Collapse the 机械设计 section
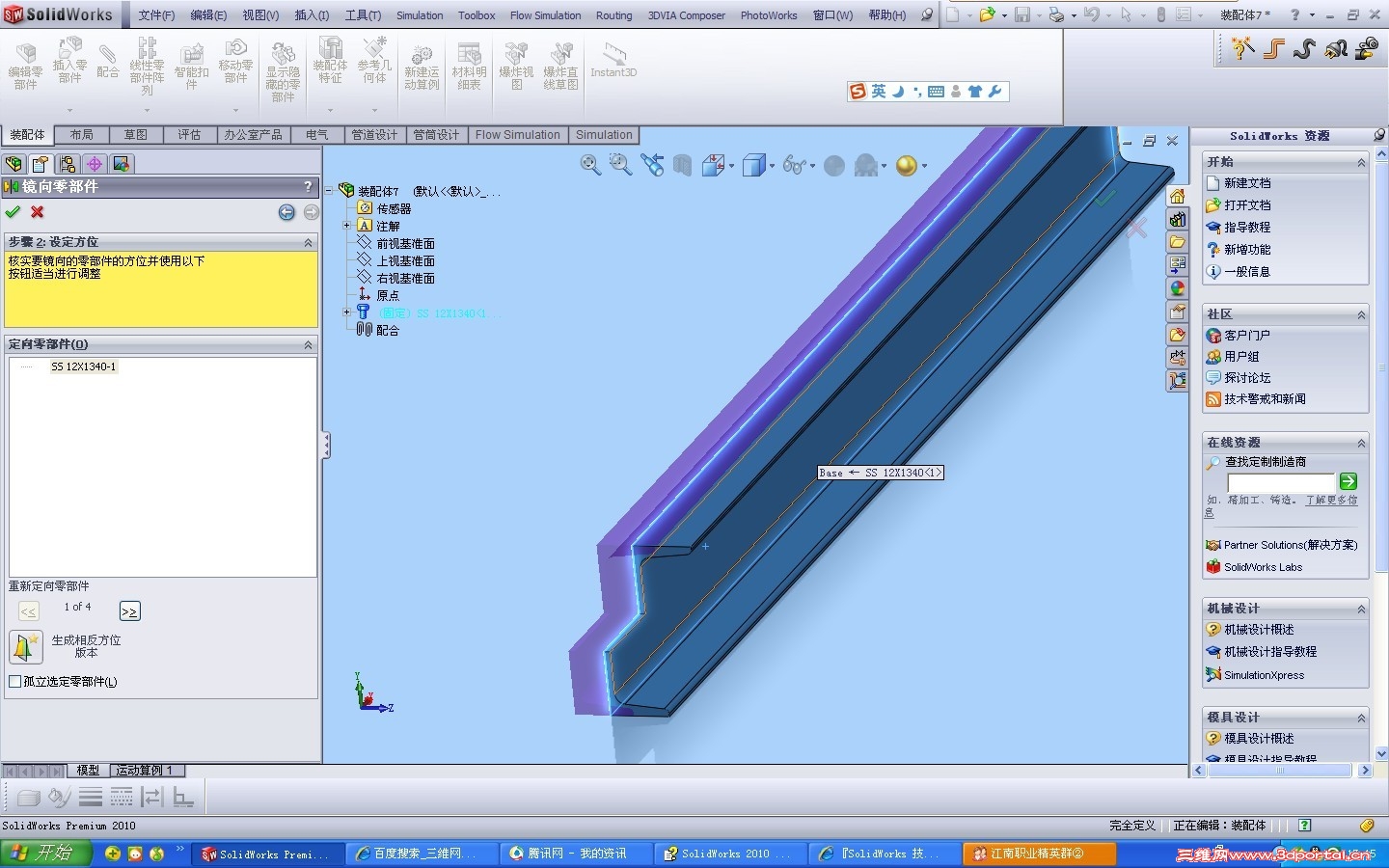The image size is (1389, 868). 1361,609
